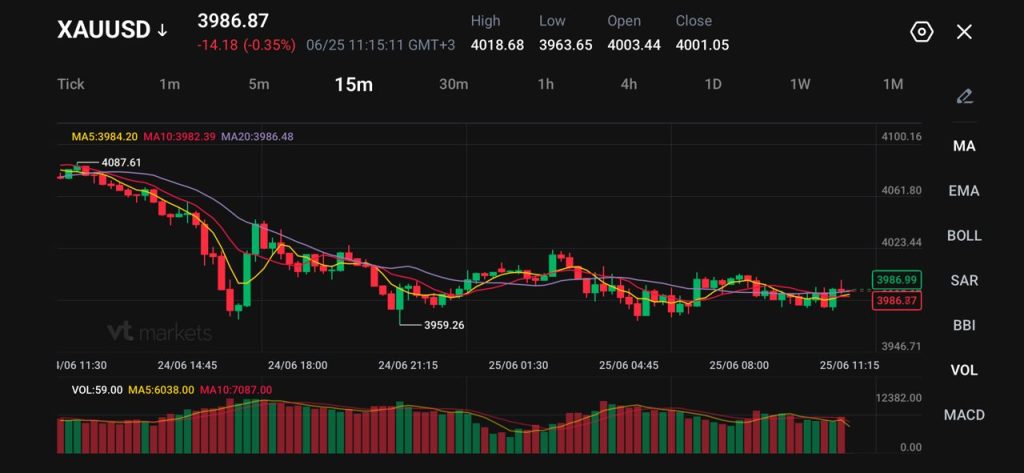The height and width of the screenshot is (473, 1024).
Task: Click the 24/06 14:45 time axis label
Action: [x=187, y=365]
